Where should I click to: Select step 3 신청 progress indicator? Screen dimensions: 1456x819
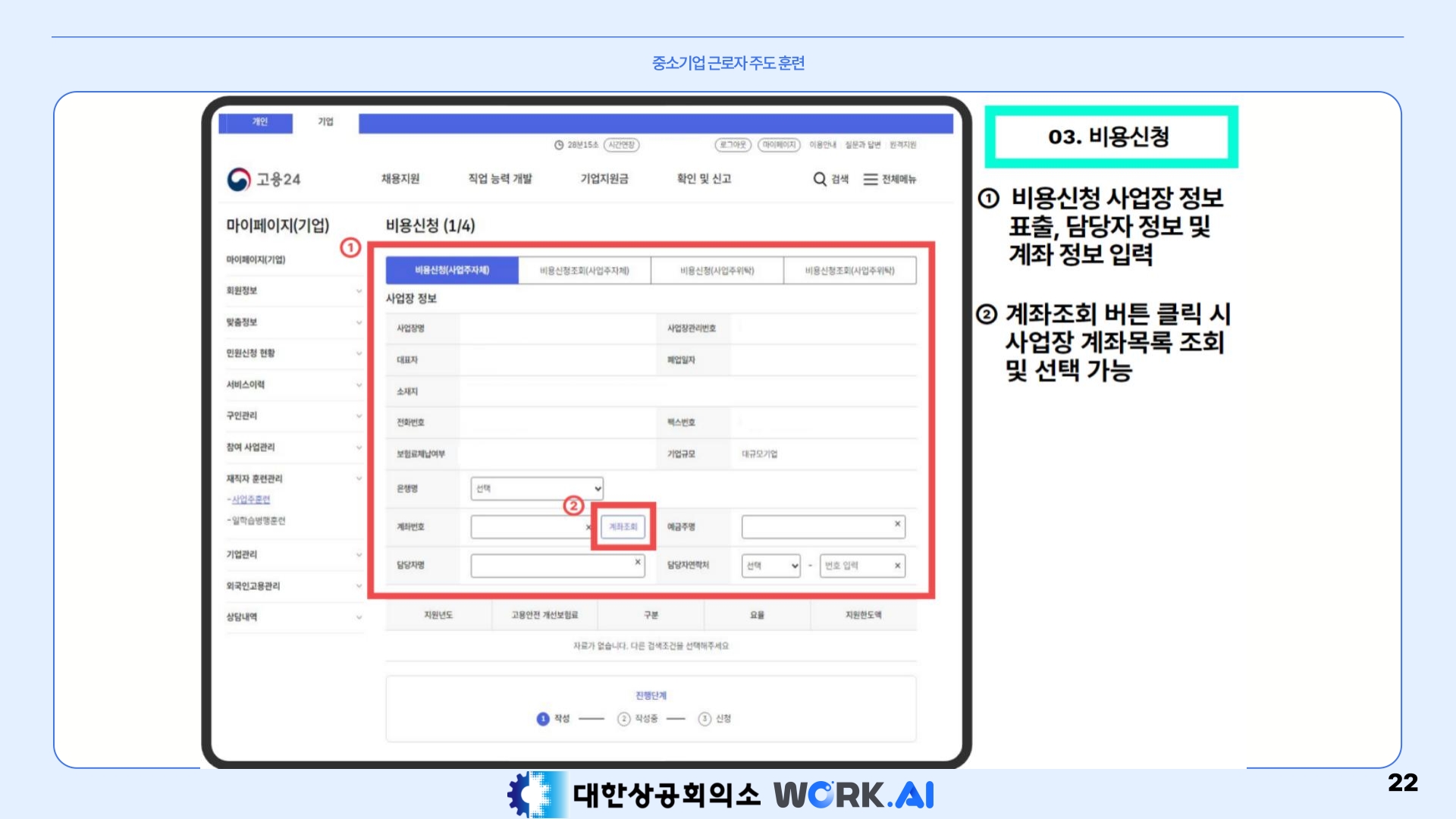tap(704, 719)
